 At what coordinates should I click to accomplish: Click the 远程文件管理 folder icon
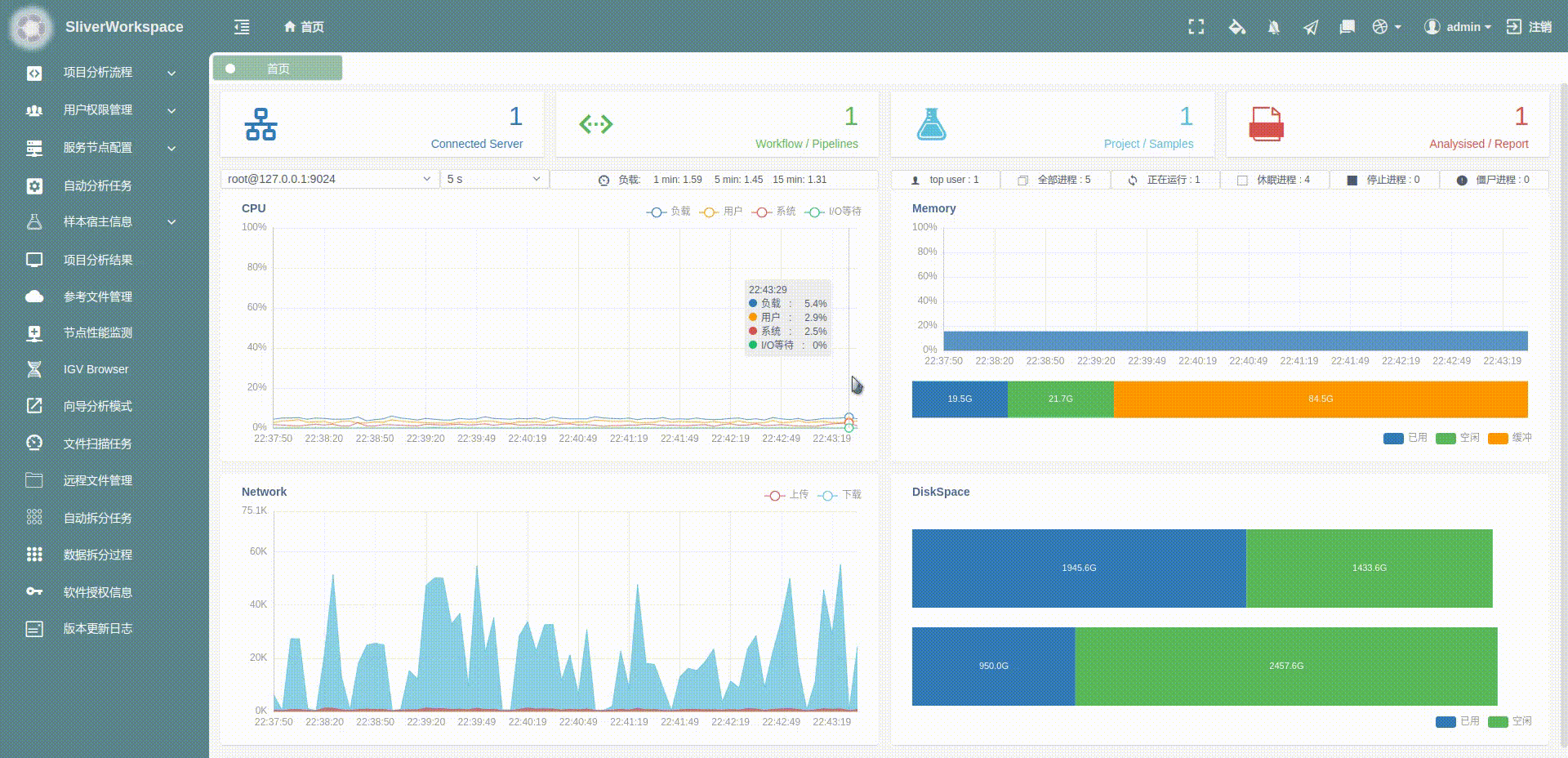(x=34, y=480)
